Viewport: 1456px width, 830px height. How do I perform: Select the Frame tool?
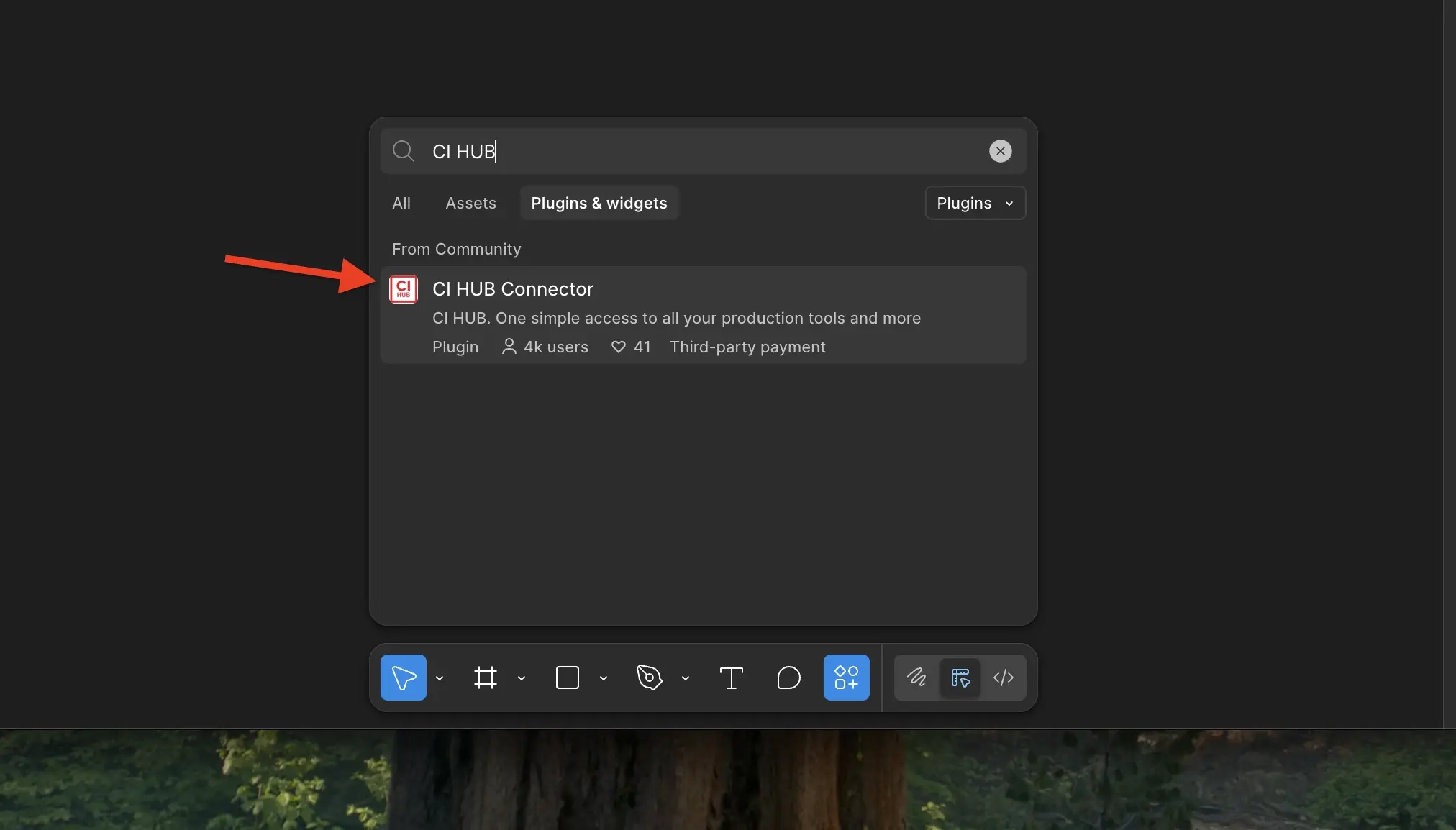pos(486,678)
